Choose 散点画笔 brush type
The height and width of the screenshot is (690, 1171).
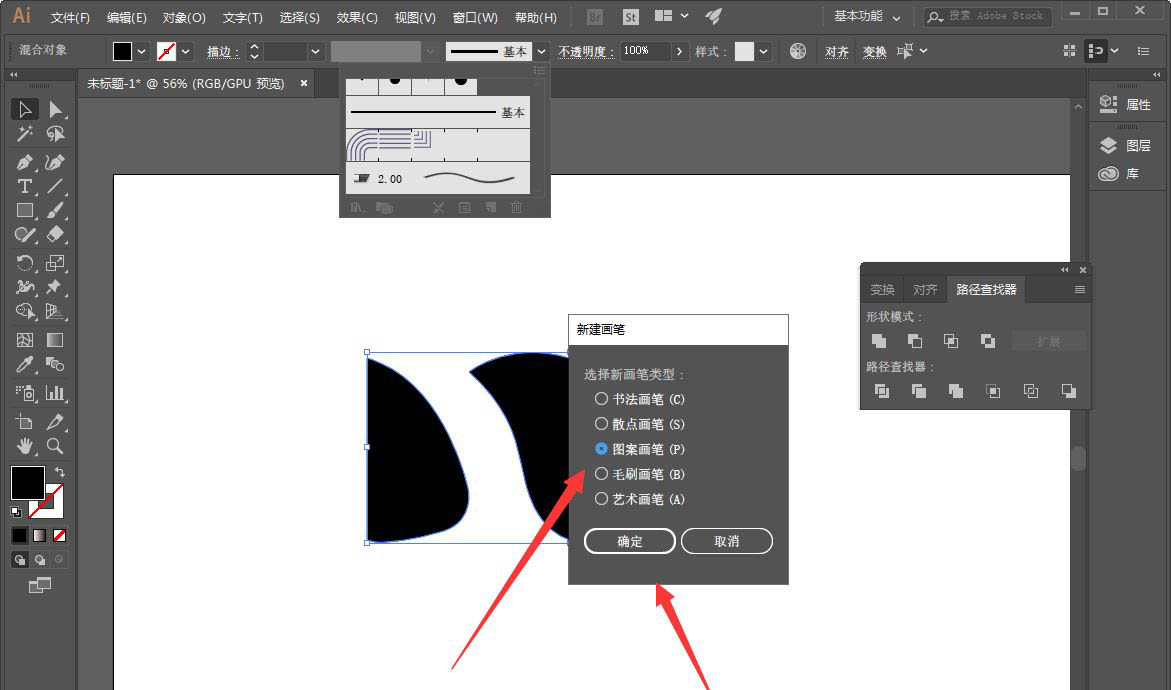coord(601,424)
